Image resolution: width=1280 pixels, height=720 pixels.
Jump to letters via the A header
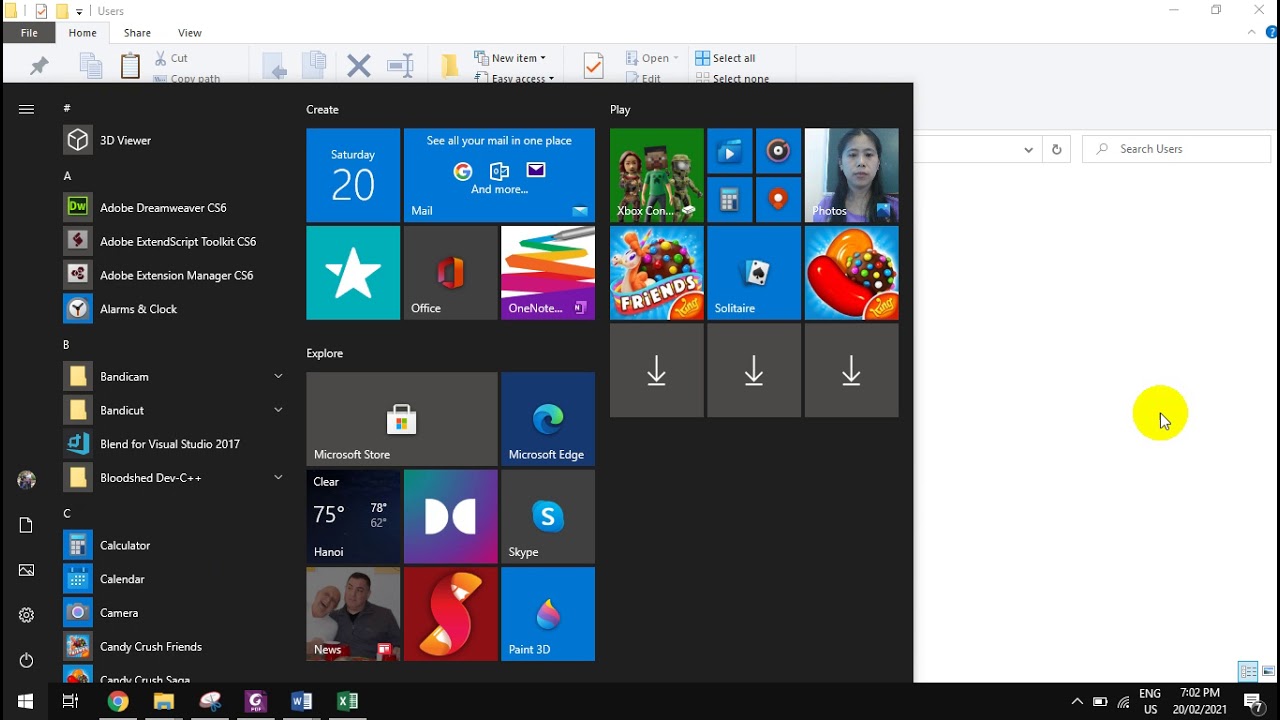tap(68, 175)
